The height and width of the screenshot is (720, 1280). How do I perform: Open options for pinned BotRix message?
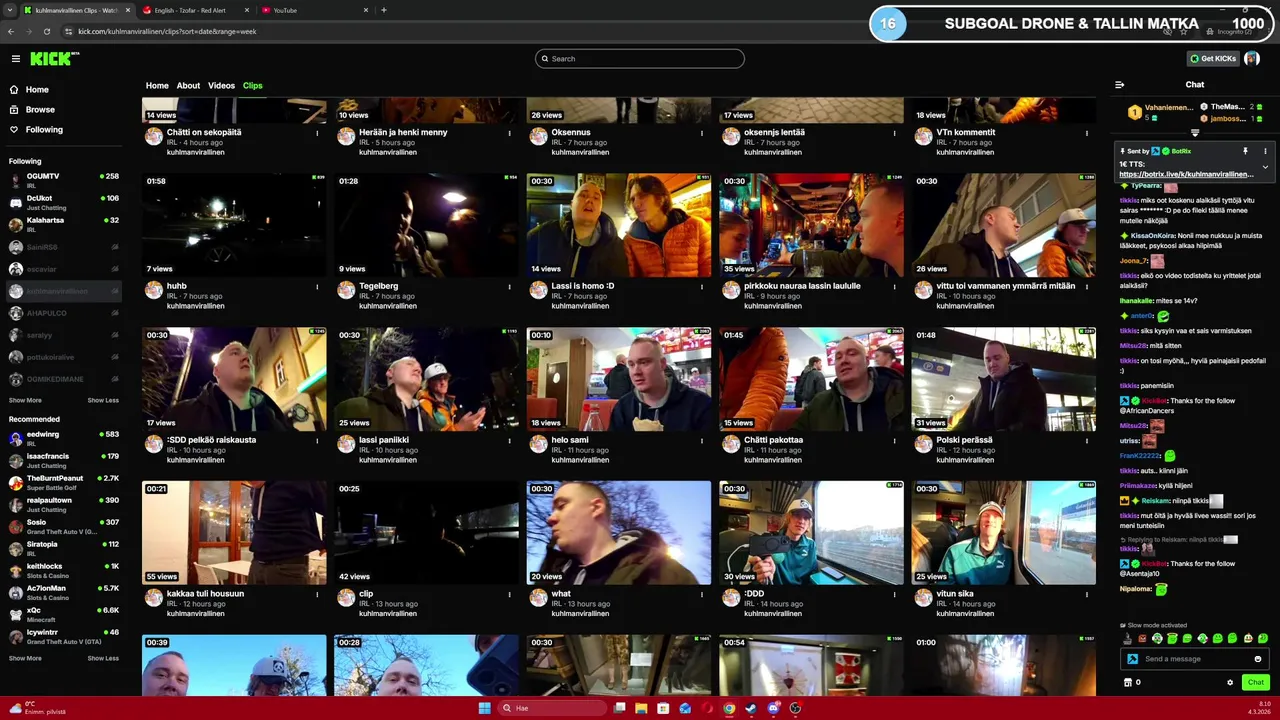pos(1265,151)
